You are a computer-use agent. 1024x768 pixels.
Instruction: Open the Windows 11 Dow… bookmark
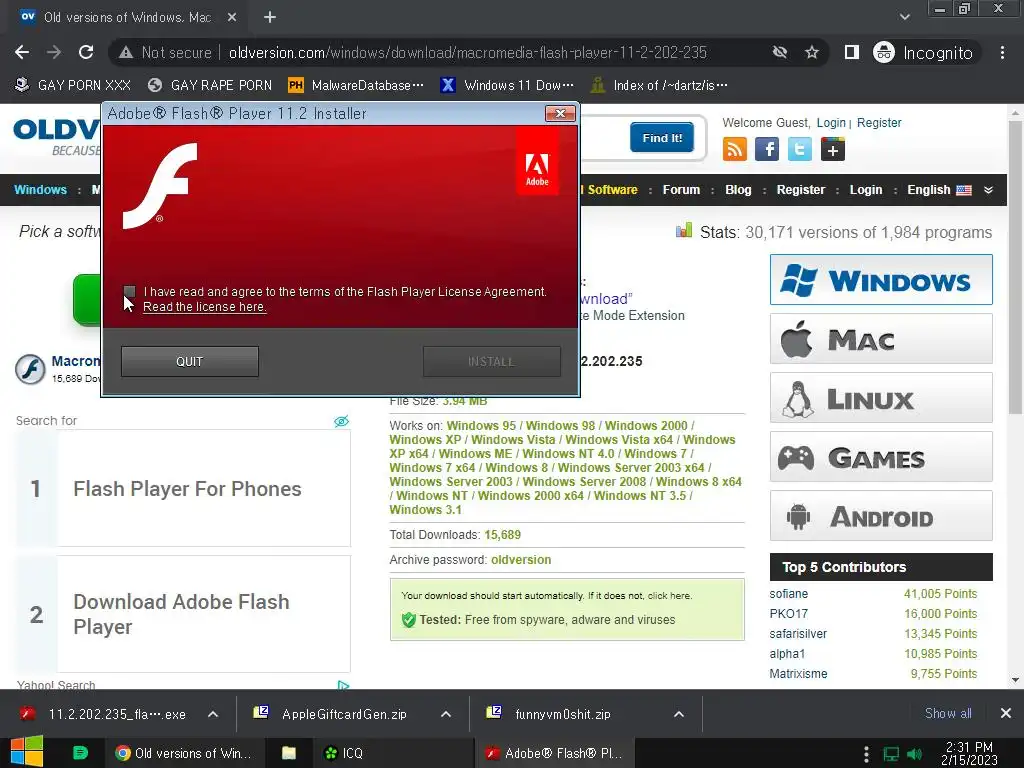(507, 86)
